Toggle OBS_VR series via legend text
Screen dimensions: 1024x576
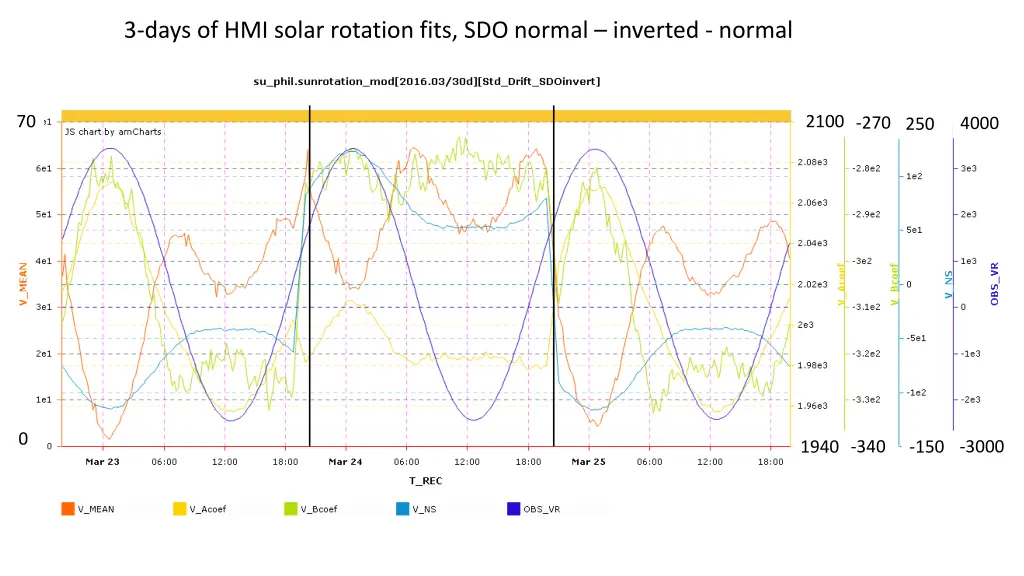coord(542,509)
